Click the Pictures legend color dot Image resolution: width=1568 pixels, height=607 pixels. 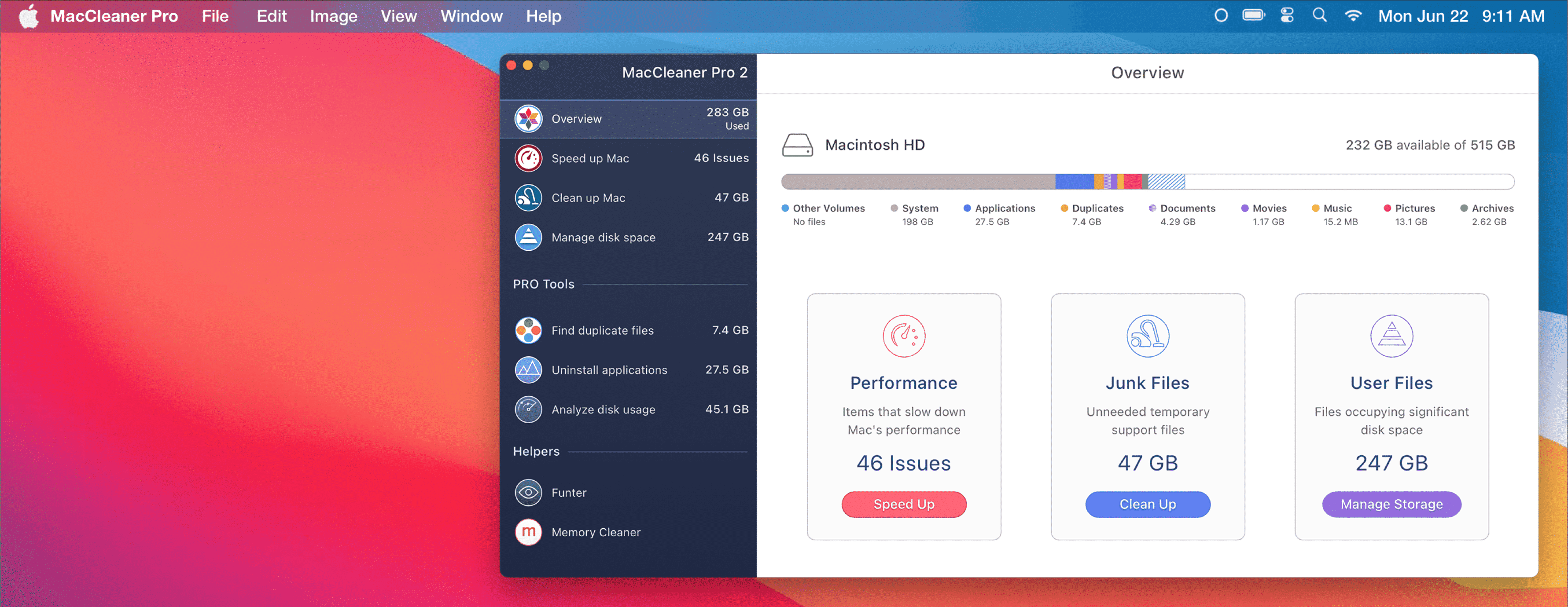tap(1387, 208)
